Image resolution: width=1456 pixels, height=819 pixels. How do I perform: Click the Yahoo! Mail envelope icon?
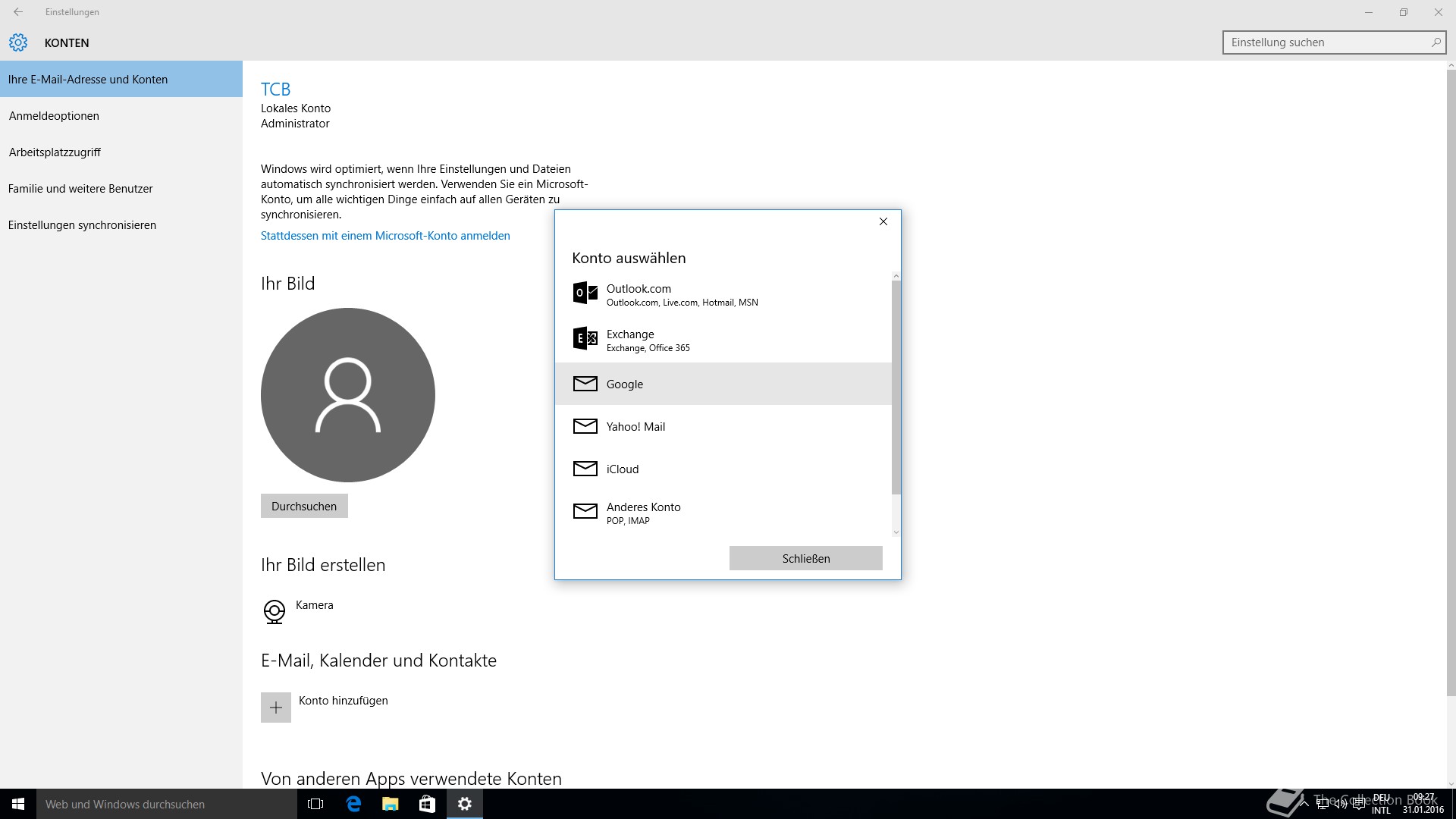(585, 426)
